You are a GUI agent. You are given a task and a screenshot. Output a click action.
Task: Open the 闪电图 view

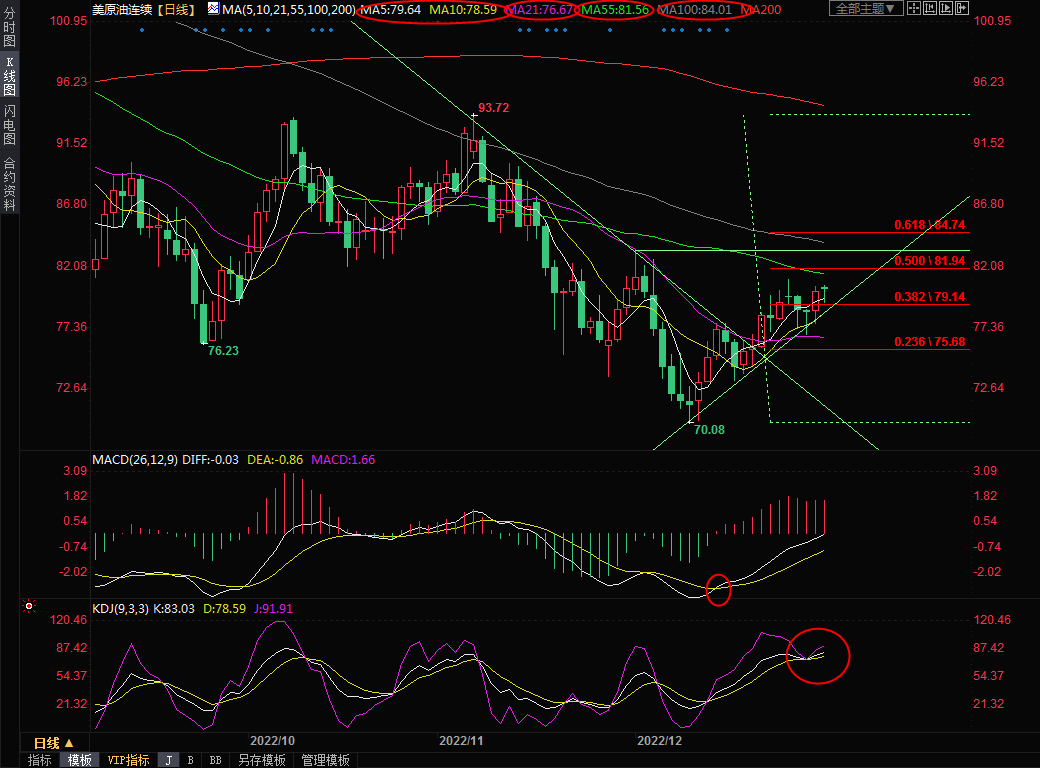click(x=9, y=125)
